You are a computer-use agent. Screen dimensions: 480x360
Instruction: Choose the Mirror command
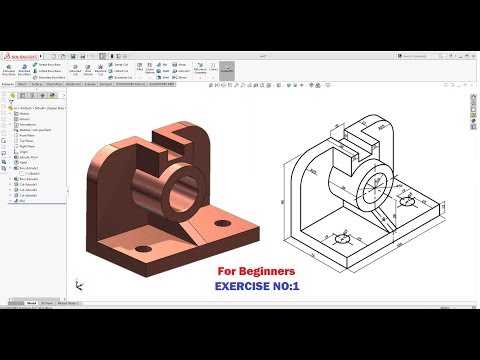180,77
